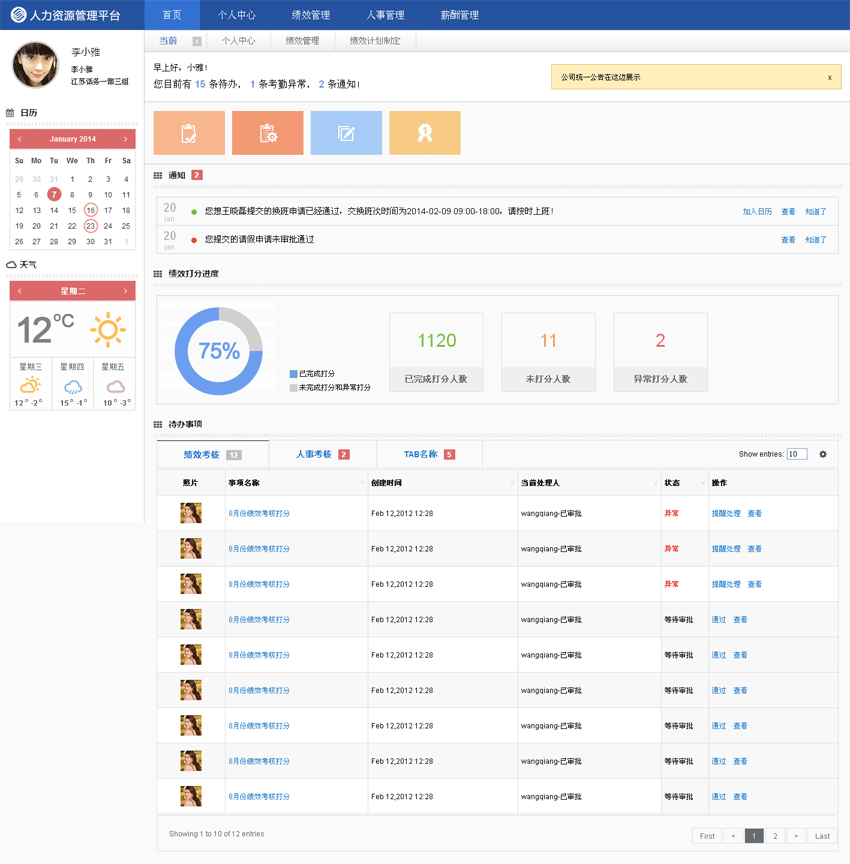Open sort dropdown on 创建时间 column
This screenshot has width=850, height=864.
click(x=512, y=483)
